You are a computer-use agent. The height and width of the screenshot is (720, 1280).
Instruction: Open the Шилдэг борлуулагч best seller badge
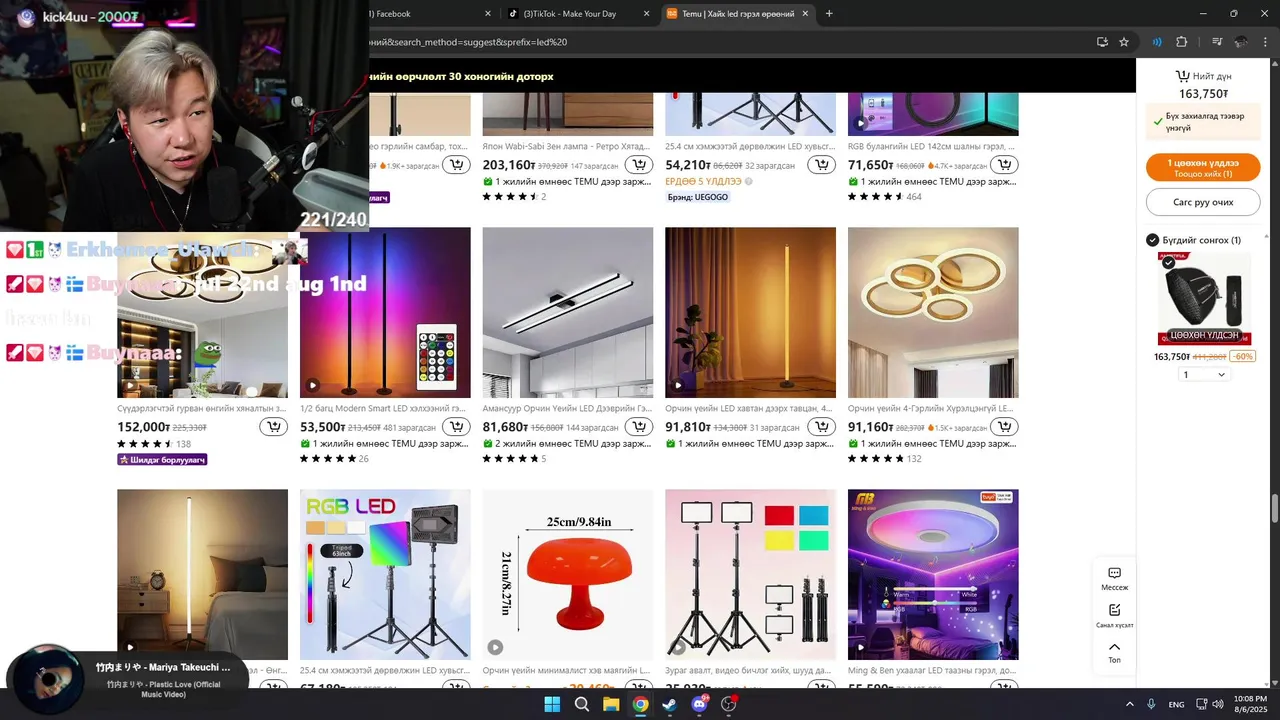(x=162, y=459)
